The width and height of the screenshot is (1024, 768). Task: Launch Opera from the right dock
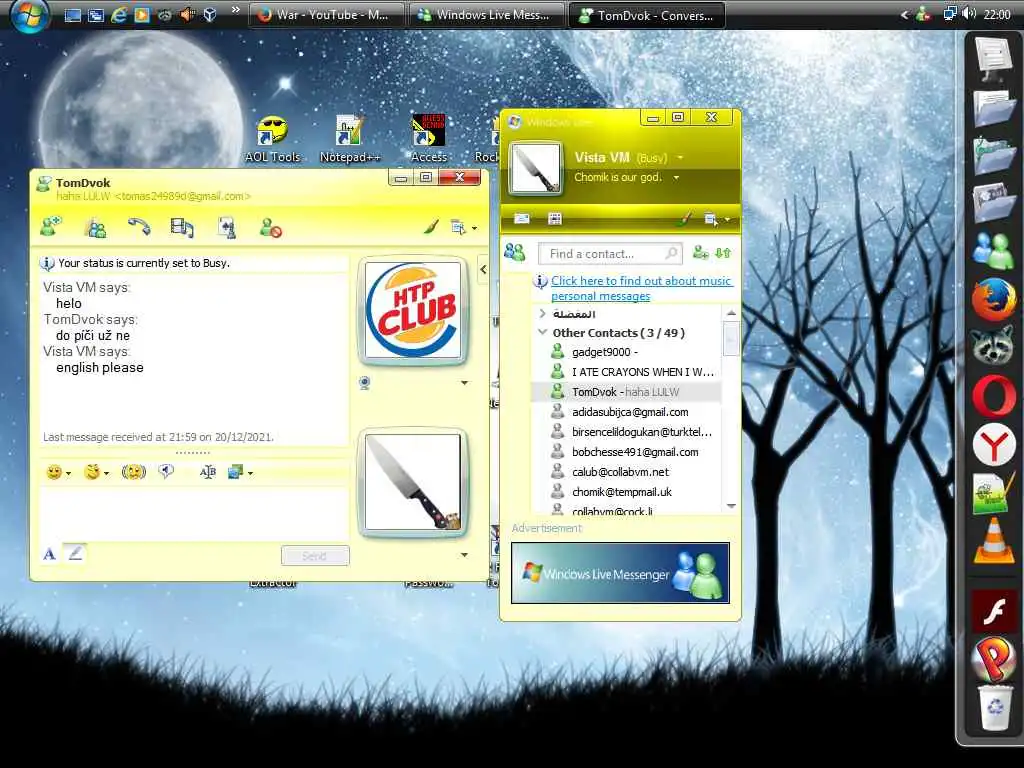(993, 396)
